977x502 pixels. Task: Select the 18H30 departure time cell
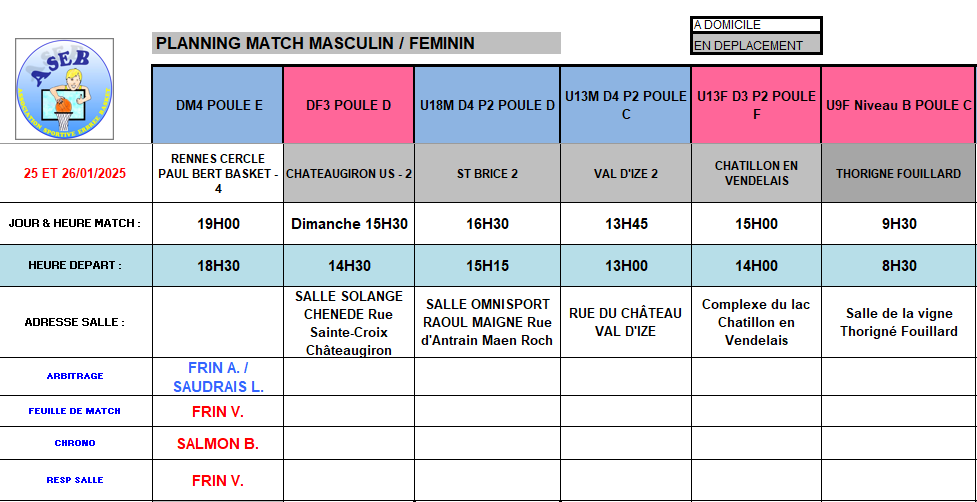point(218,266)
